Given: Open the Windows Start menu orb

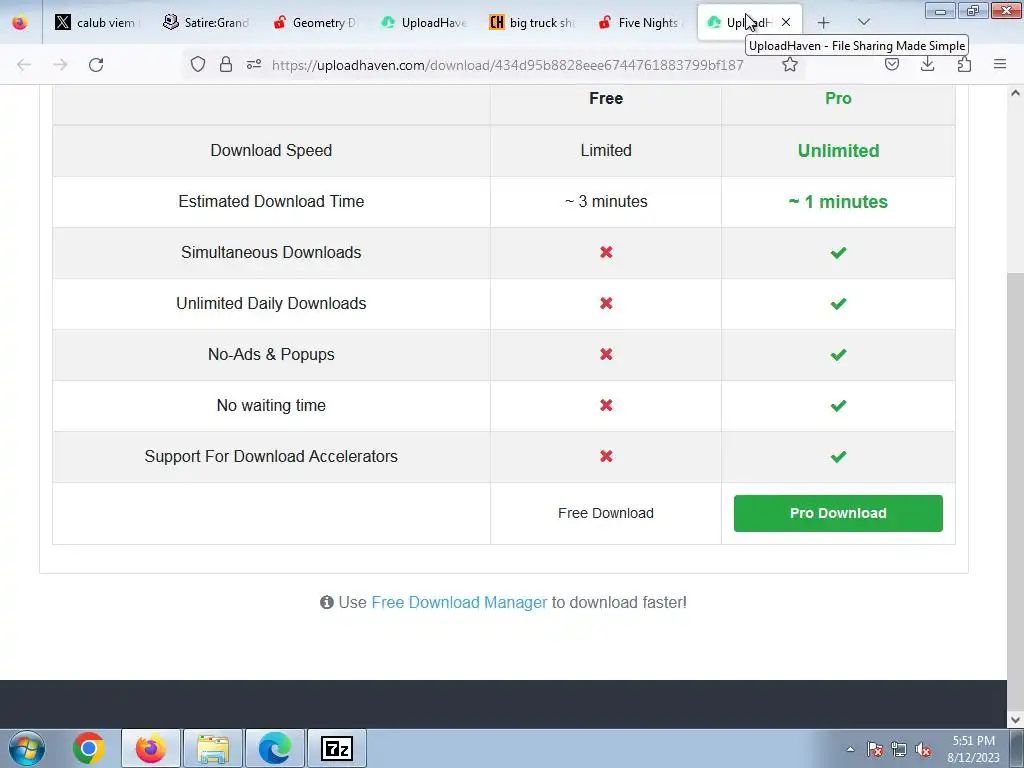Looking at the screenshot, I should coord(27,748).
